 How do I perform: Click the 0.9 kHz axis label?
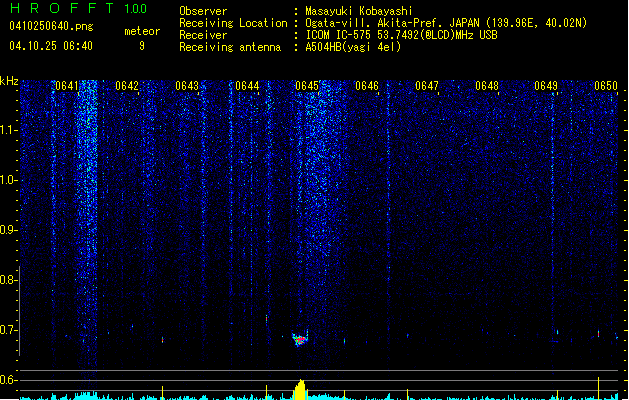[x=8, y=230]
